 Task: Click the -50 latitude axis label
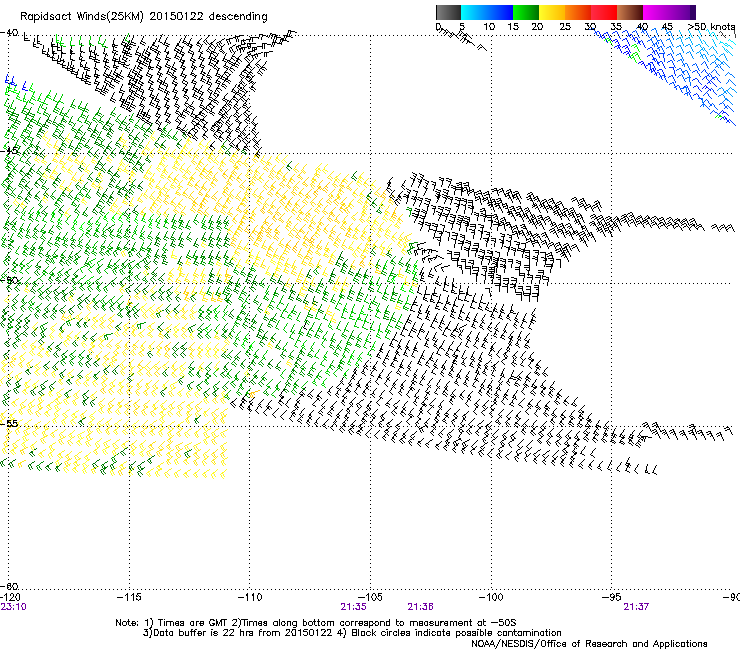click(9, 280)
